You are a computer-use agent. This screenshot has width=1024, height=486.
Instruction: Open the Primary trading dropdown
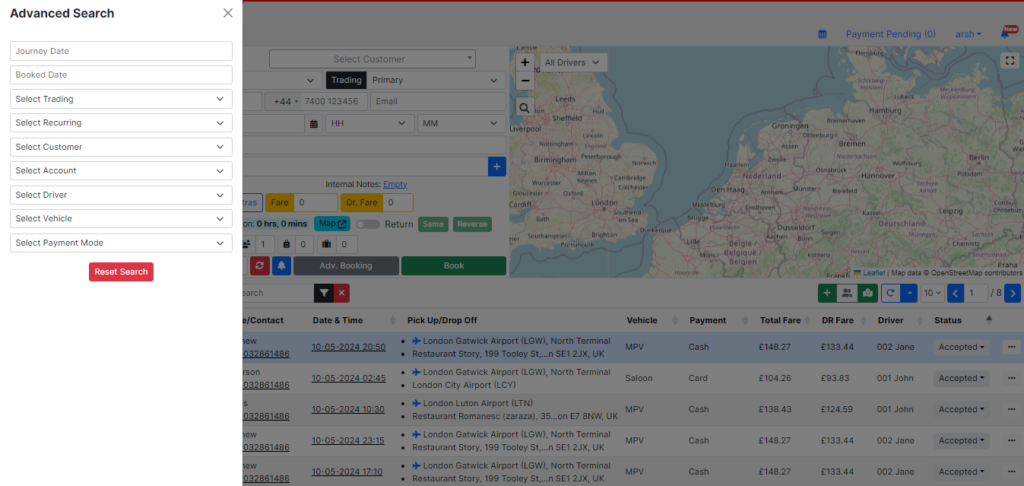435,80
